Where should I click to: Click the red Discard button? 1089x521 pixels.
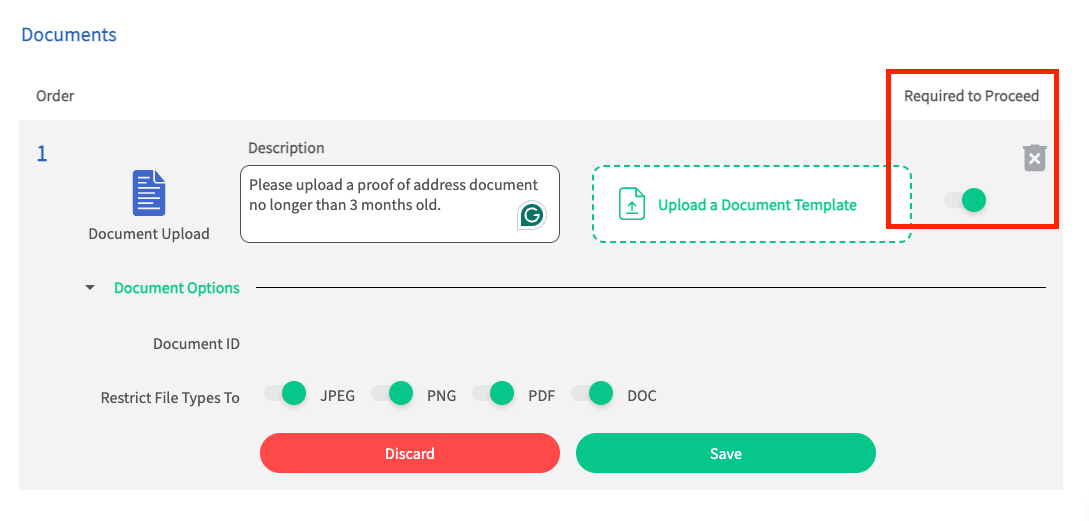[410, 453]
